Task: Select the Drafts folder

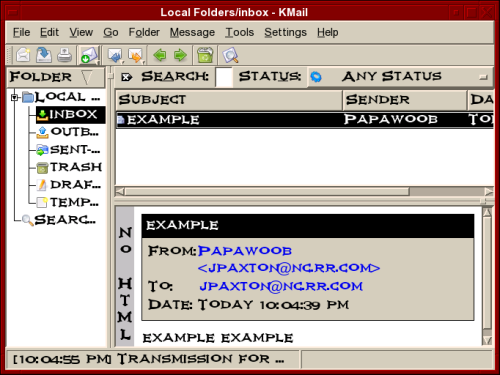Action: point(75,185)
